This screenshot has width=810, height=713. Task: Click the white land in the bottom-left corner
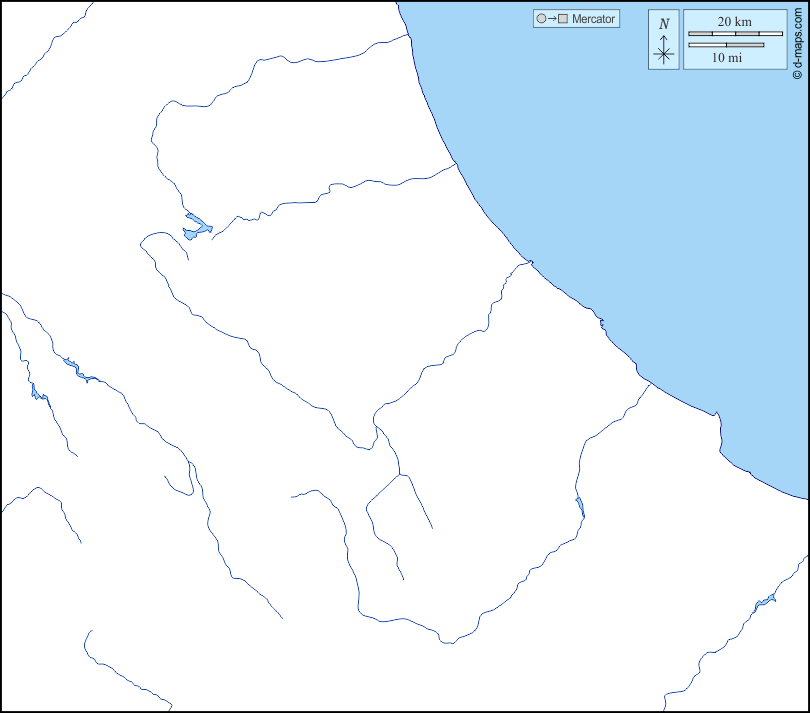point(40,640)
